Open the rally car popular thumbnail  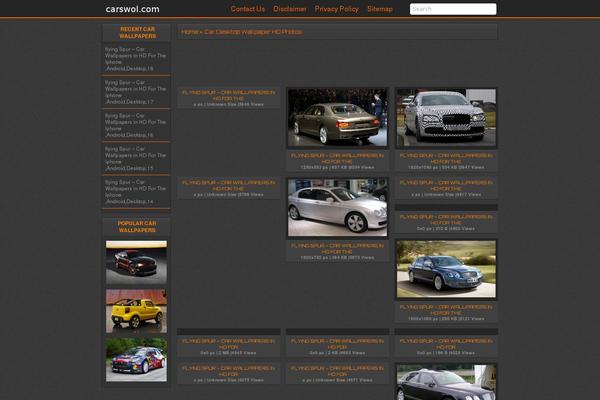click(x=136, y=359)
